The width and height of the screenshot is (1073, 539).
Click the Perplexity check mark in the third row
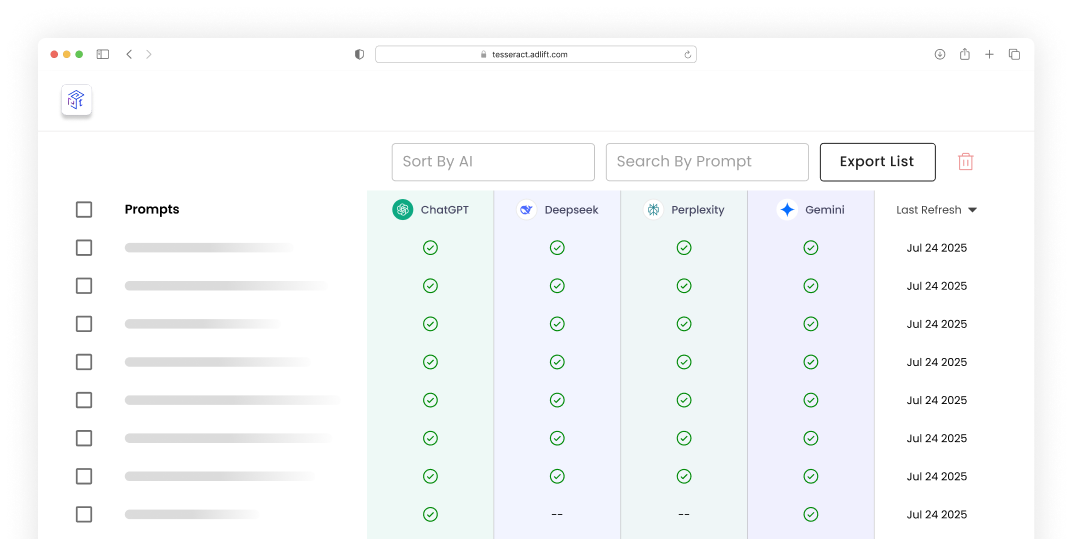(x=684, y=324)
